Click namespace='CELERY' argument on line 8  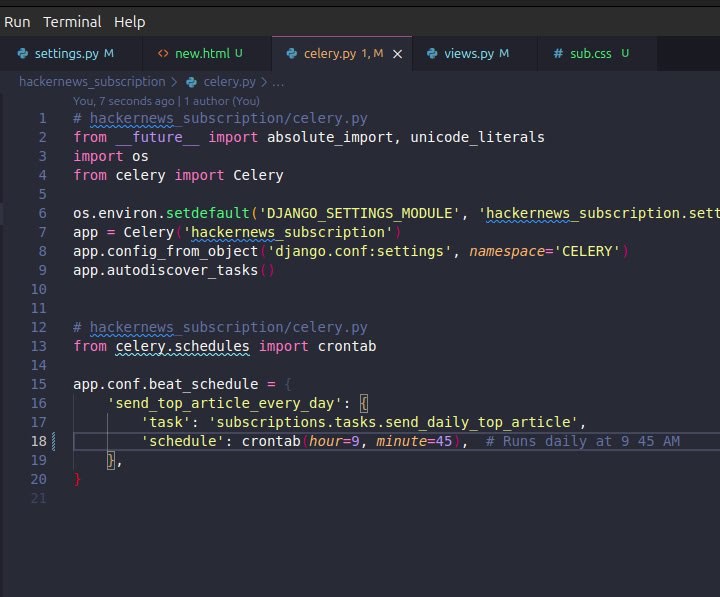545,251
